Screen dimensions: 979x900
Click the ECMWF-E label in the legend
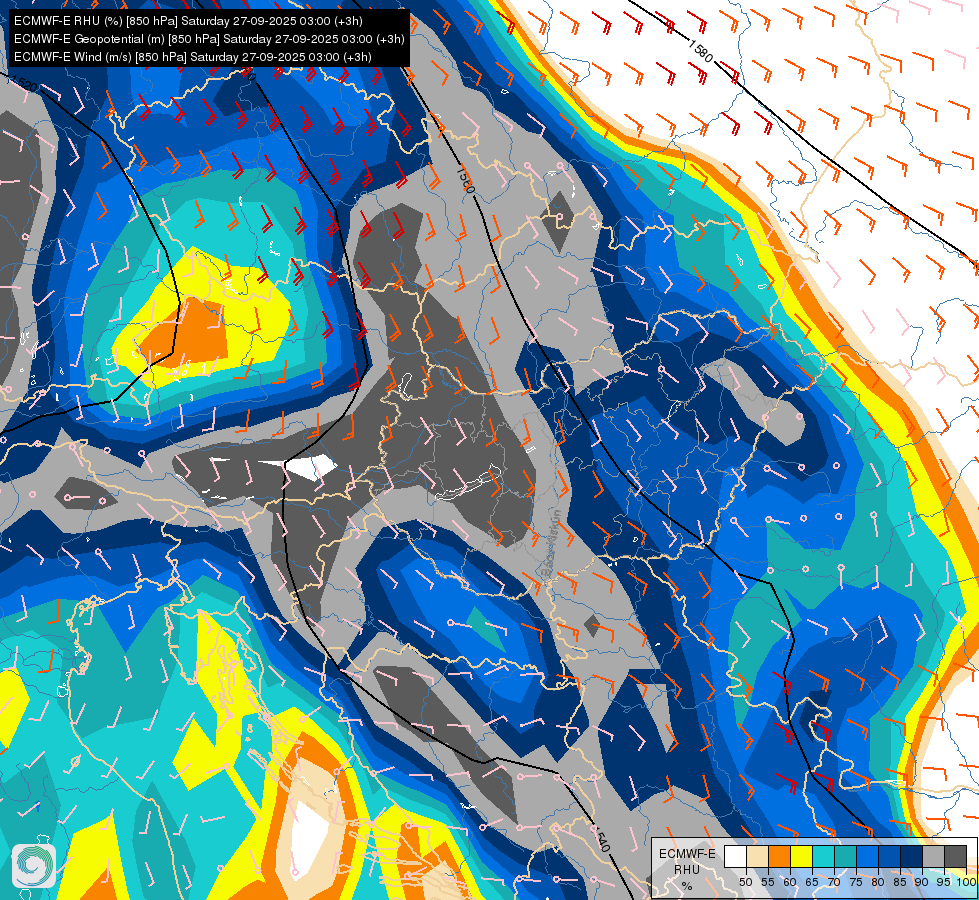pyautogui.click(x=687, y=854)
